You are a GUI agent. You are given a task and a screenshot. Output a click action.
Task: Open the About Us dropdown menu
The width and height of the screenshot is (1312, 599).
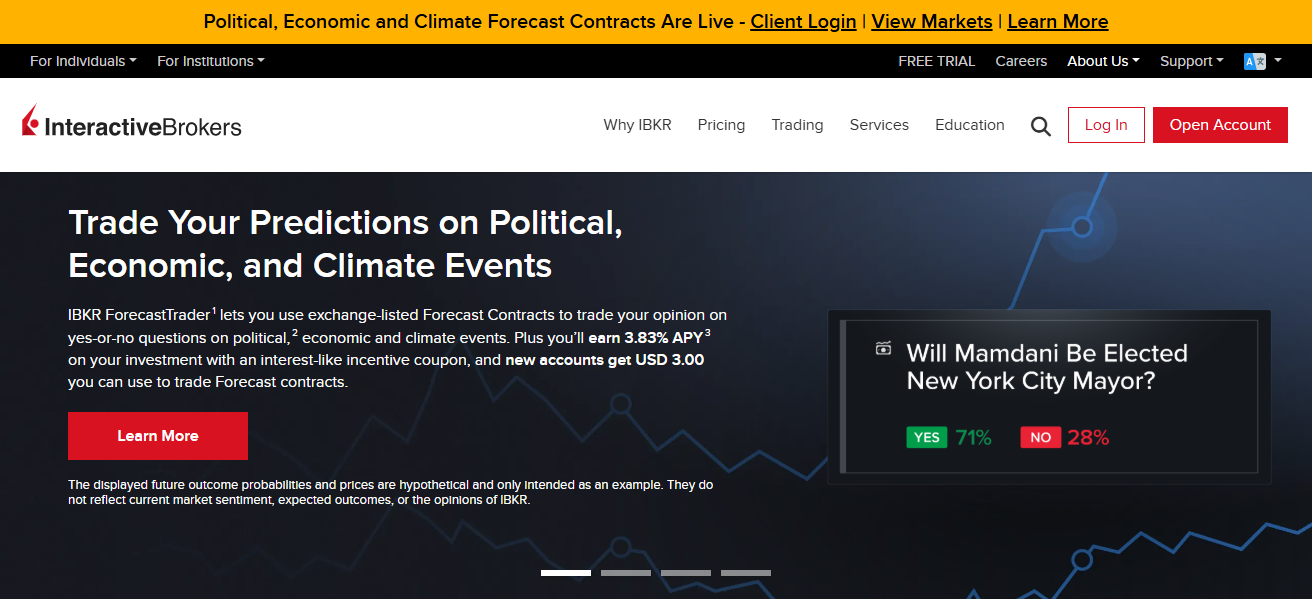click(x=1103, y=61)
